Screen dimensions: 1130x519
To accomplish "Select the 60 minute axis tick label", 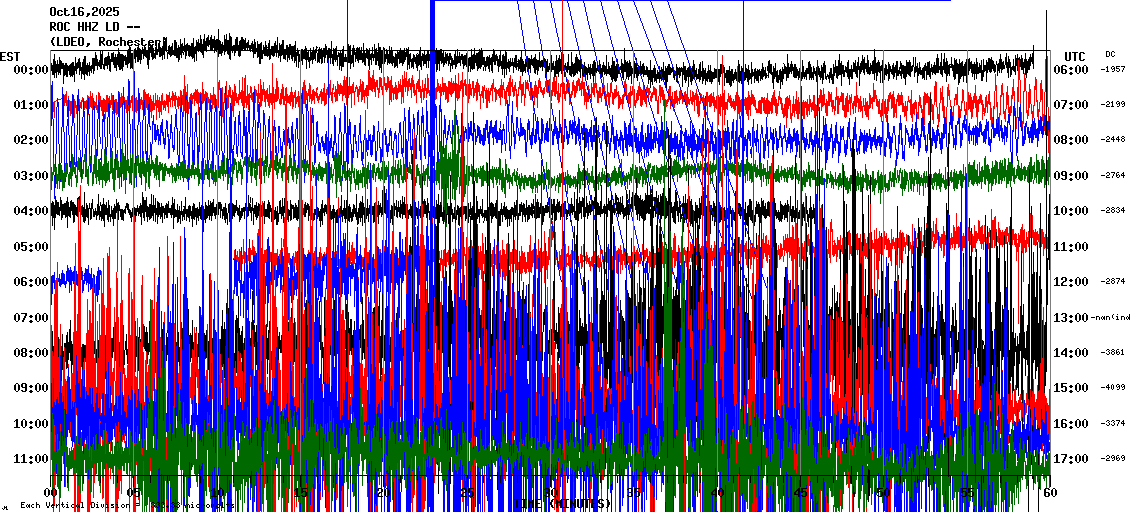I will point(1048,493).
